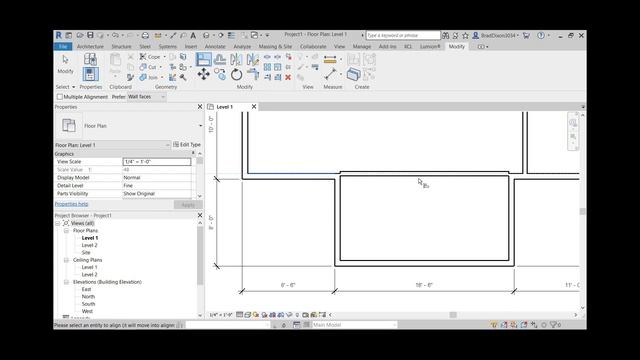Click the search binoculars icon

(446, 36)
